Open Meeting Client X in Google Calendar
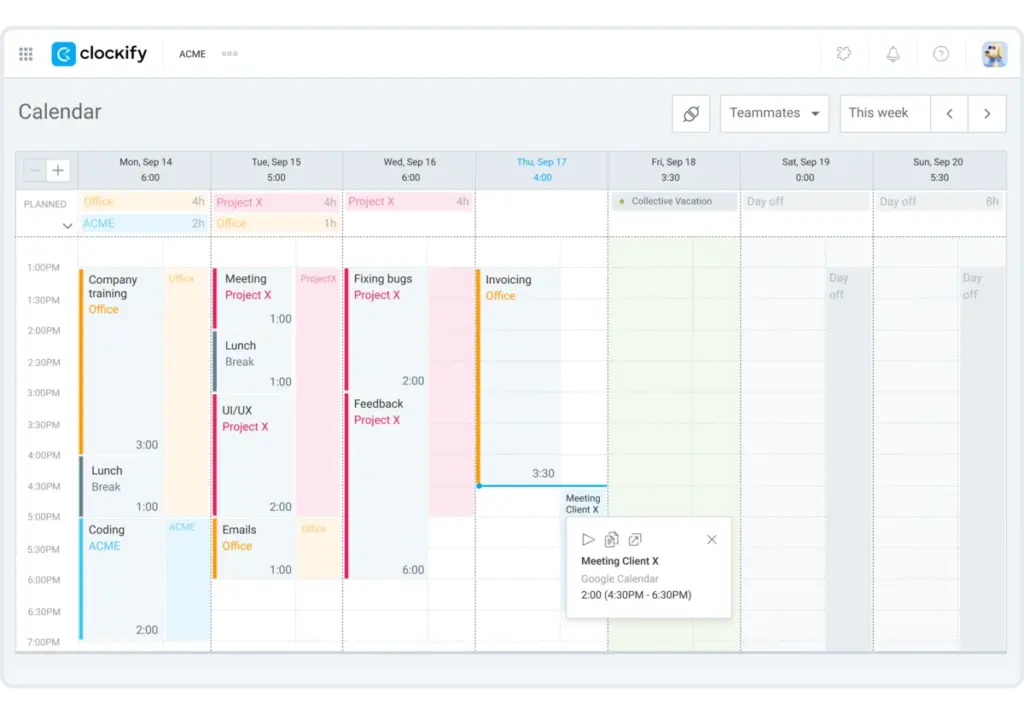This screenshot has height=714, width=1024. pos(636,539)
